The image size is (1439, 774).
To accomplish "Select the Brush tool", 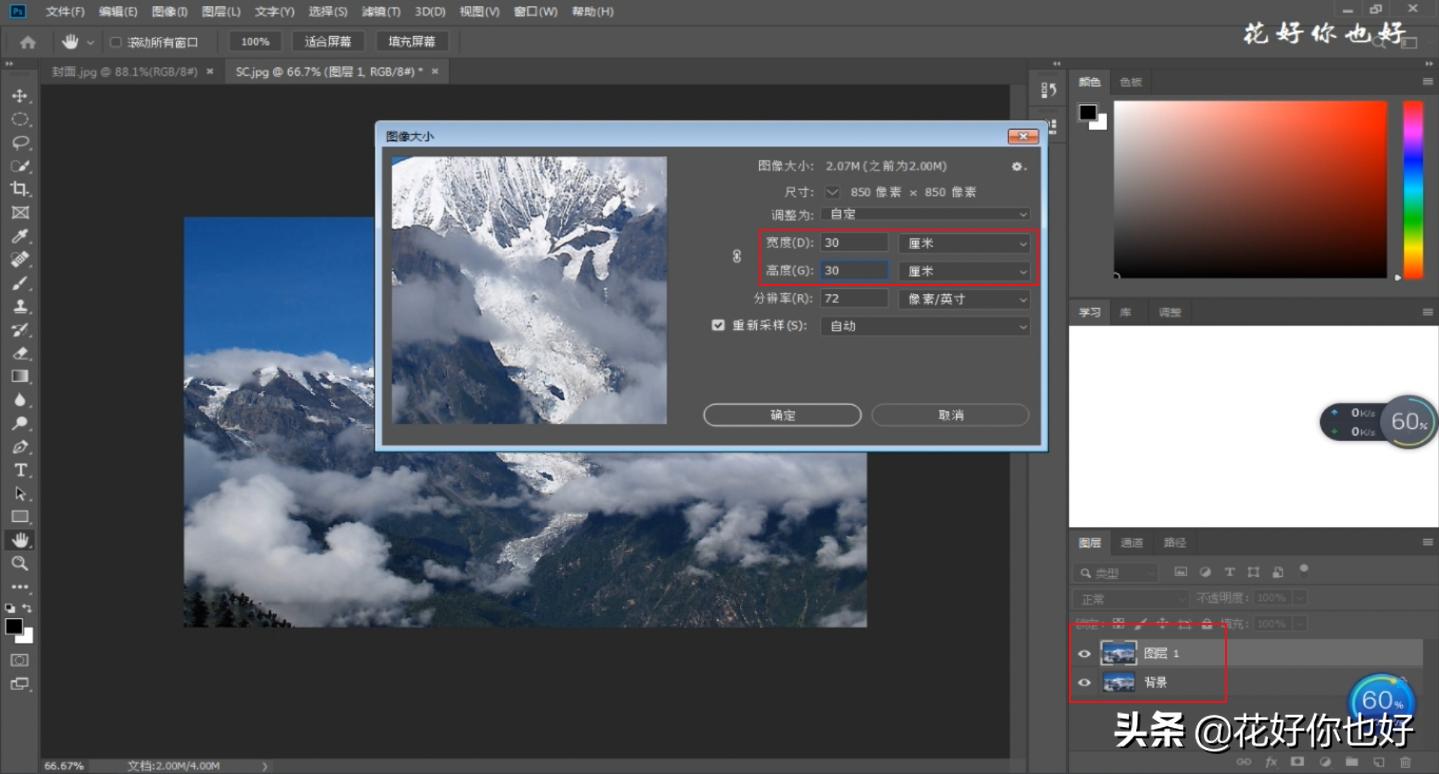I will tap(19, 283).
